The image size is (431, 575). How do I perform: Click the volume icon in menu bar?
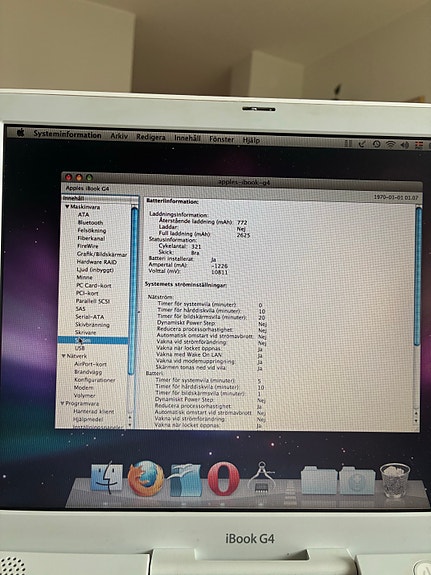(405, 145)
